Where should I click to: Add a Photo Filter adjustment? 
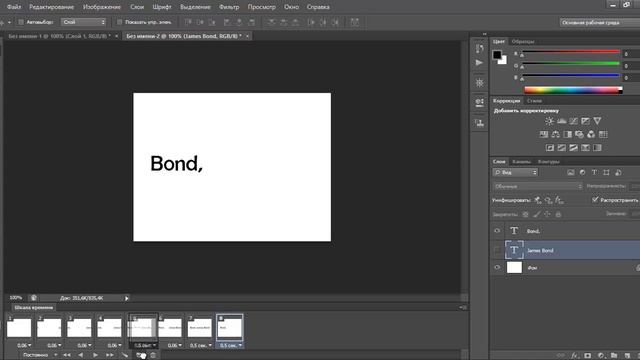(x=579, y=134)
